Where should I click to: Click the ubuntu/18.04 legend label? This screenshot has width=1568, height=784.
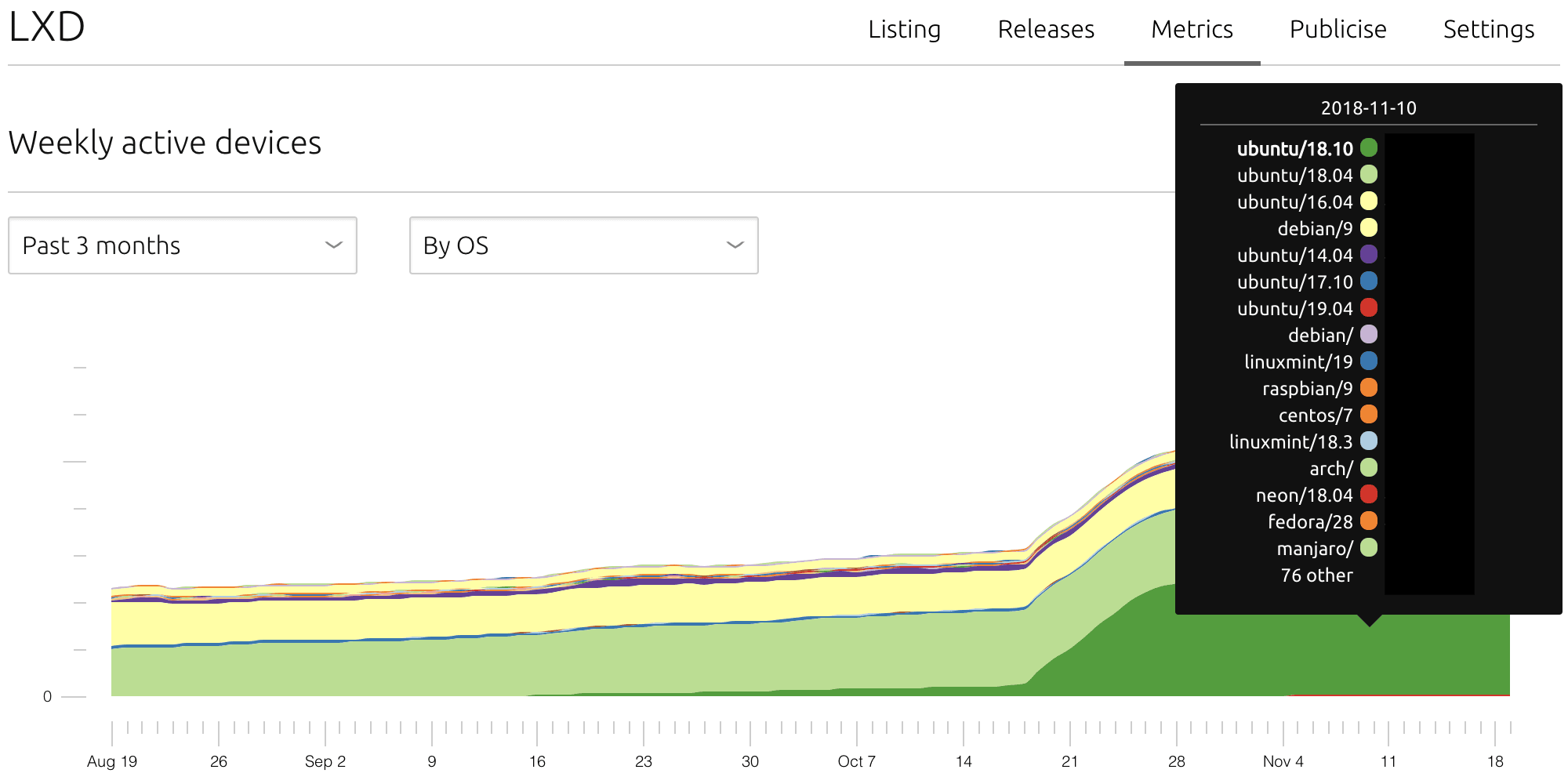[1295, 176]
